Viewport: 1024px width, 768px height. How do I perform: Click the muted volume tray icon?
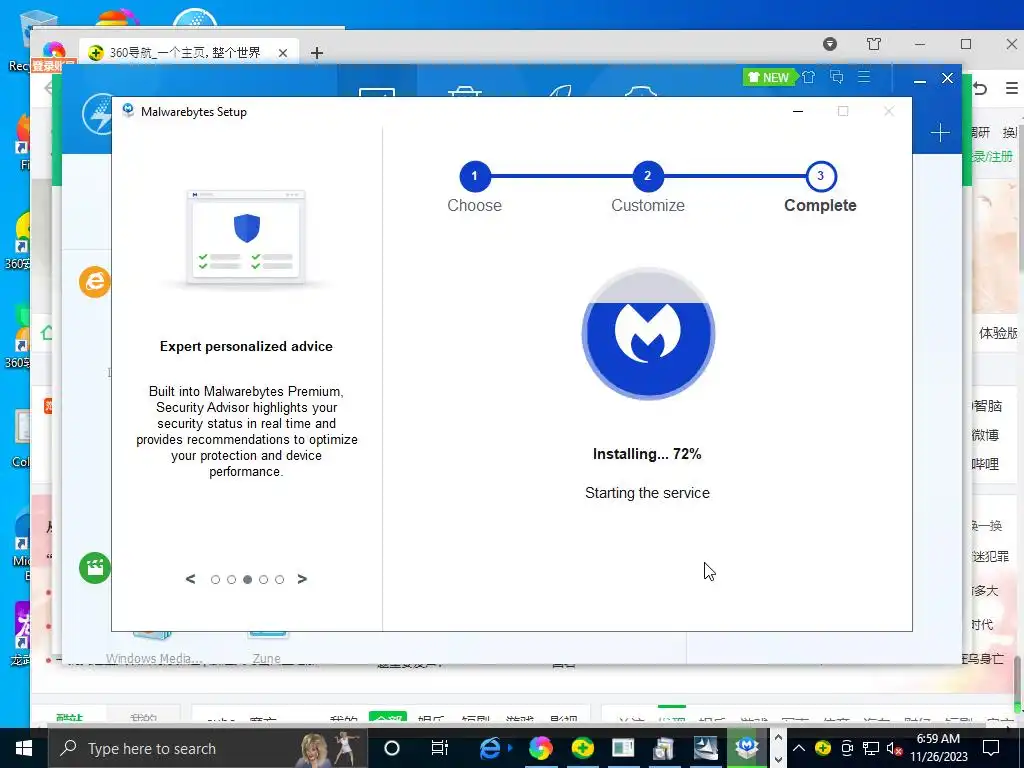pos(895,748)
